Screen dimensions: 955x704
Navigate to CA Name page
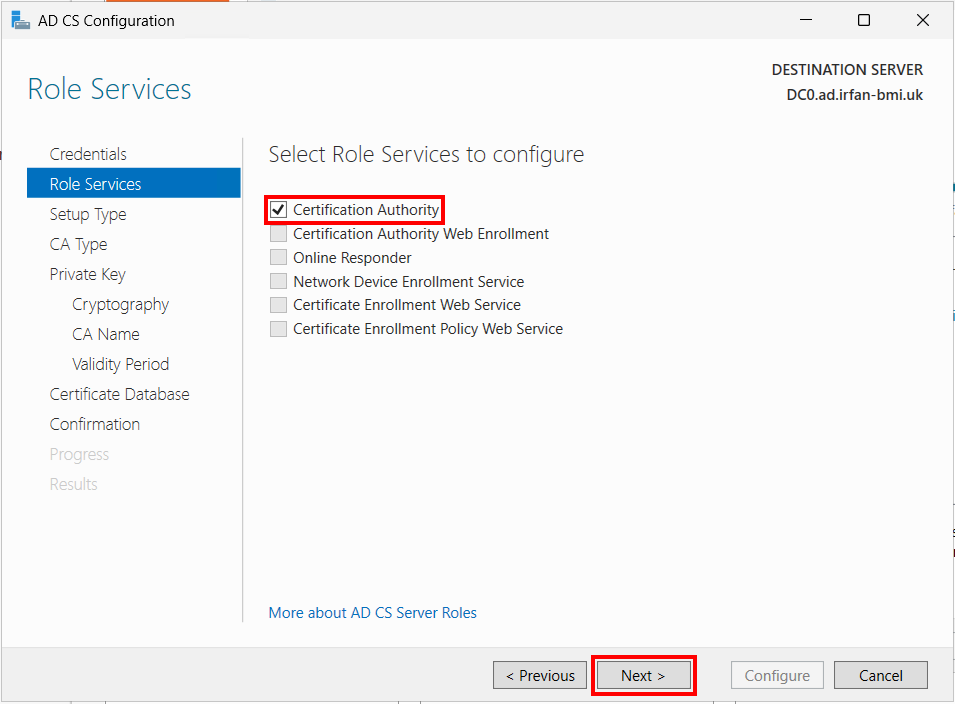point(106,334)
